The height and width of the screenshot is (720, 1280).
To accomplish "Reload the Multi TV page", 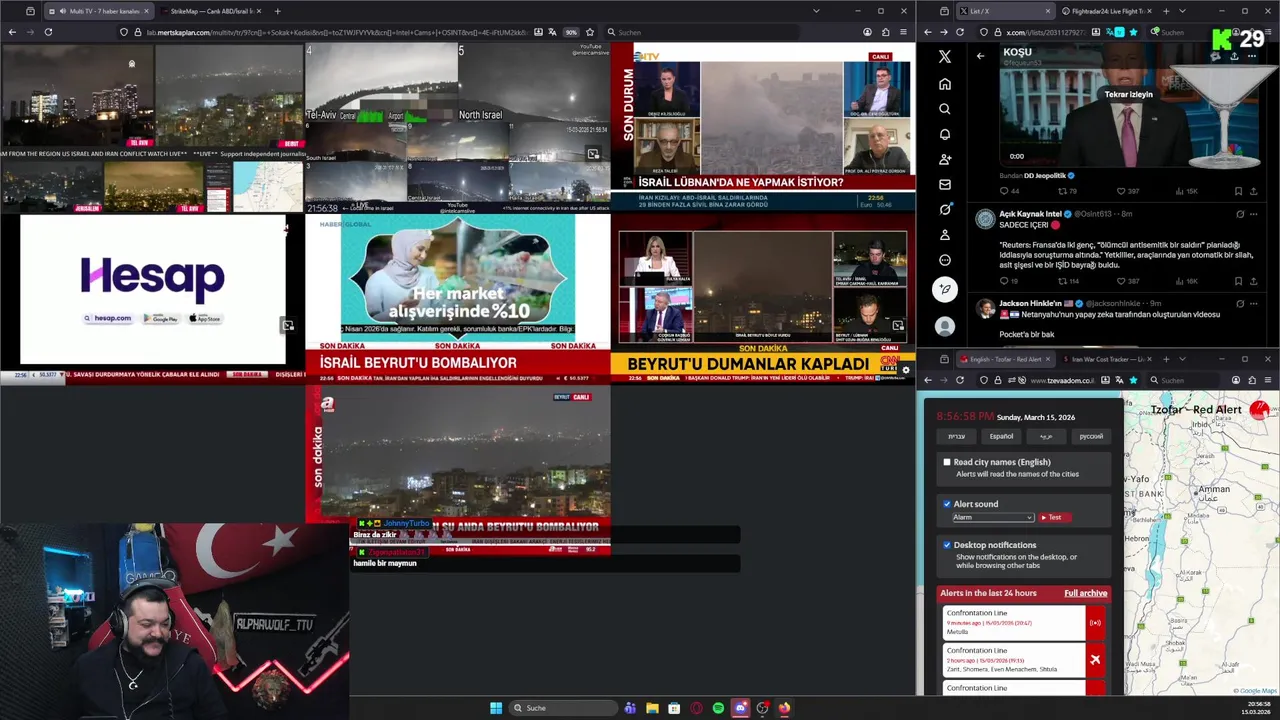I will [x=48, y=32].
